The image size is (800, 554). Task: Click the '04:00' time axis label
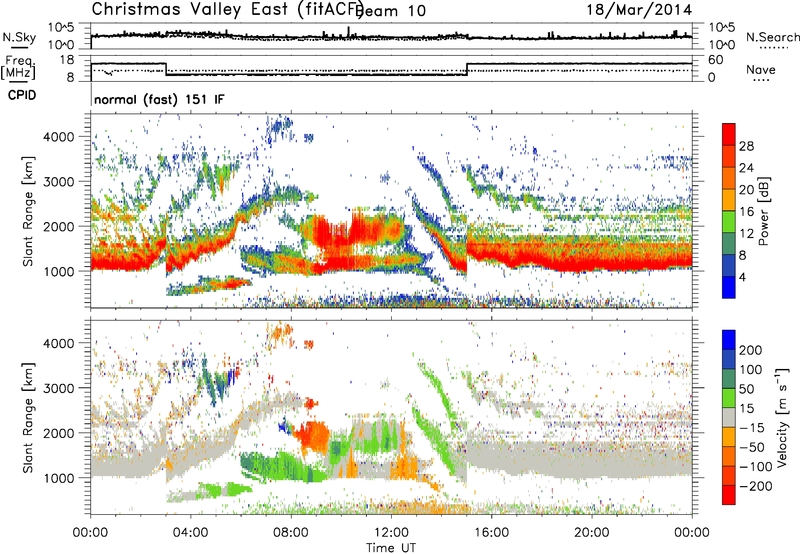tap(191, 533)
